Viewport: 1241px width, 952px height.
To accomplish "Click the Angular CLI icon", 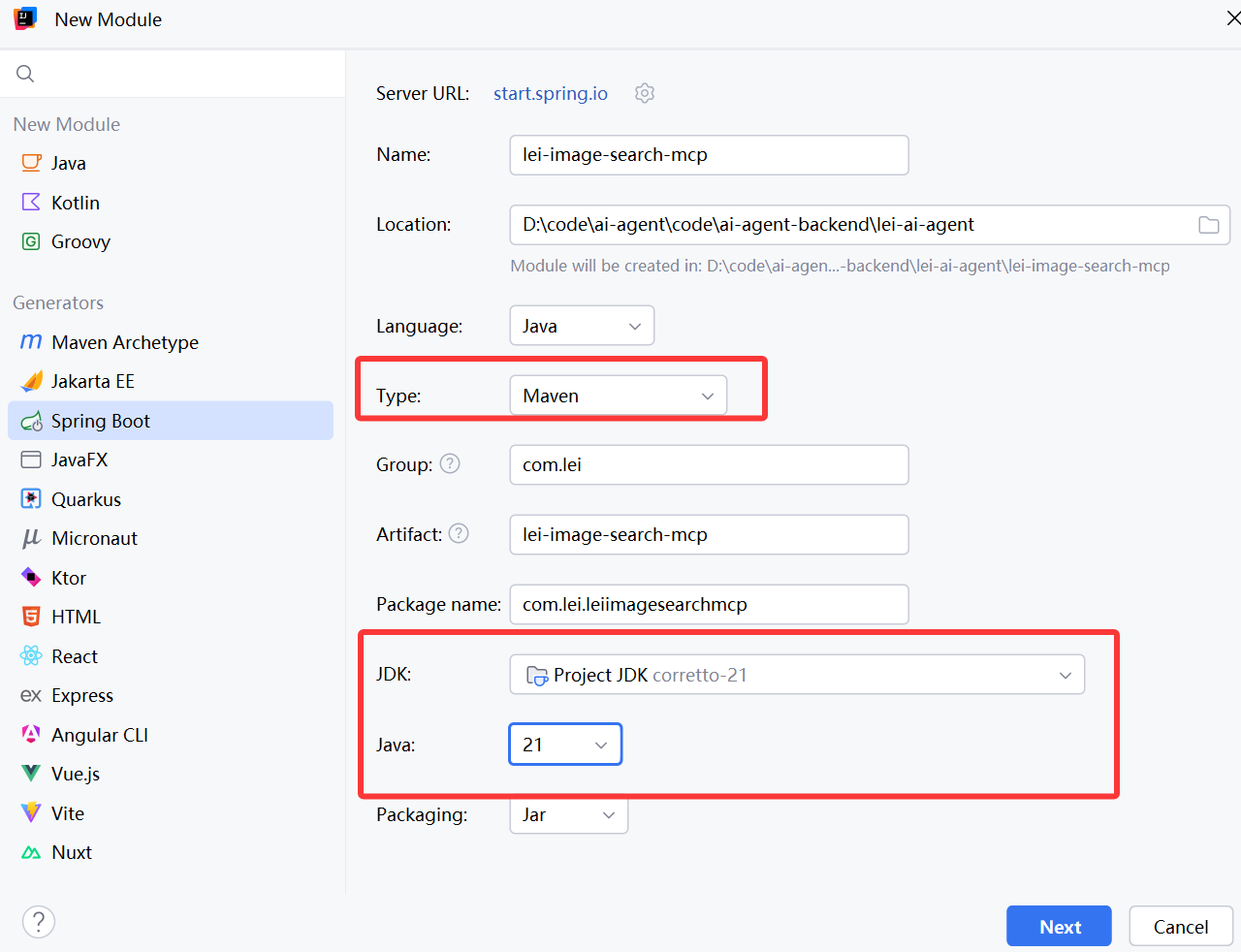I will pyautogui.click(x=31, y=734).
